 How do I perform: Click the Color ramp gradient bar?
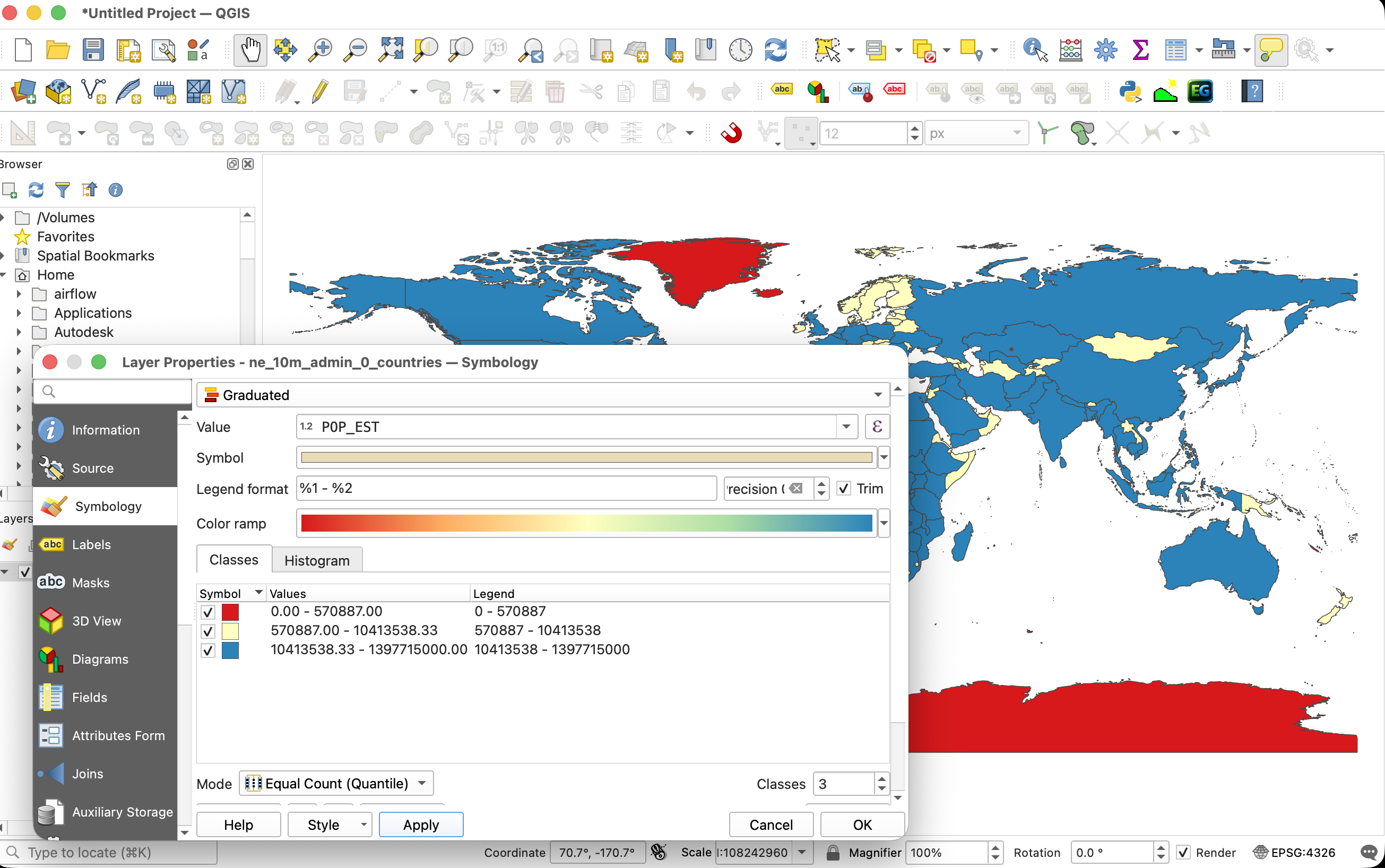click(x=586, y=523)
